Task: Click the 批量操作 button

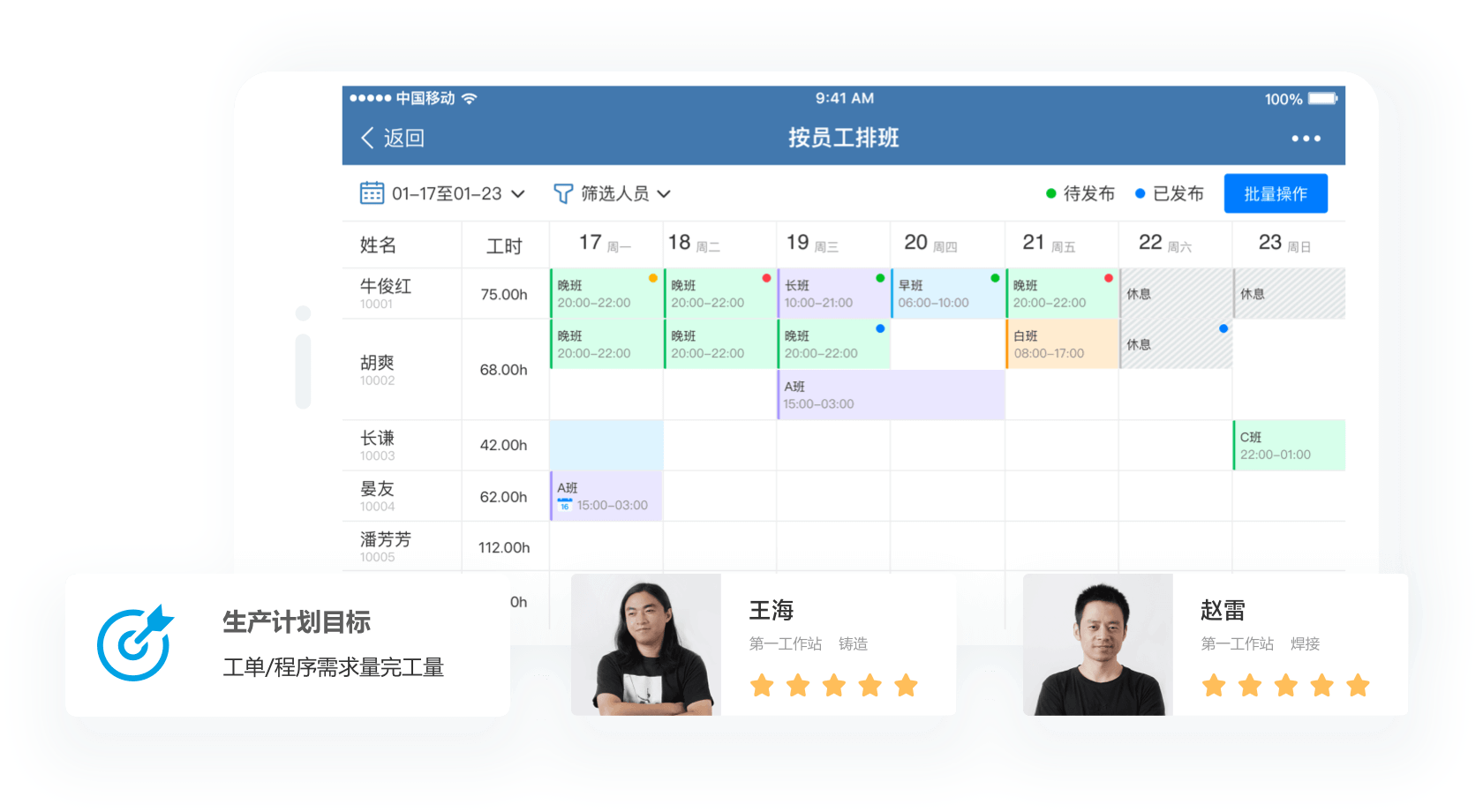Action: click(x=1275, y=193)
